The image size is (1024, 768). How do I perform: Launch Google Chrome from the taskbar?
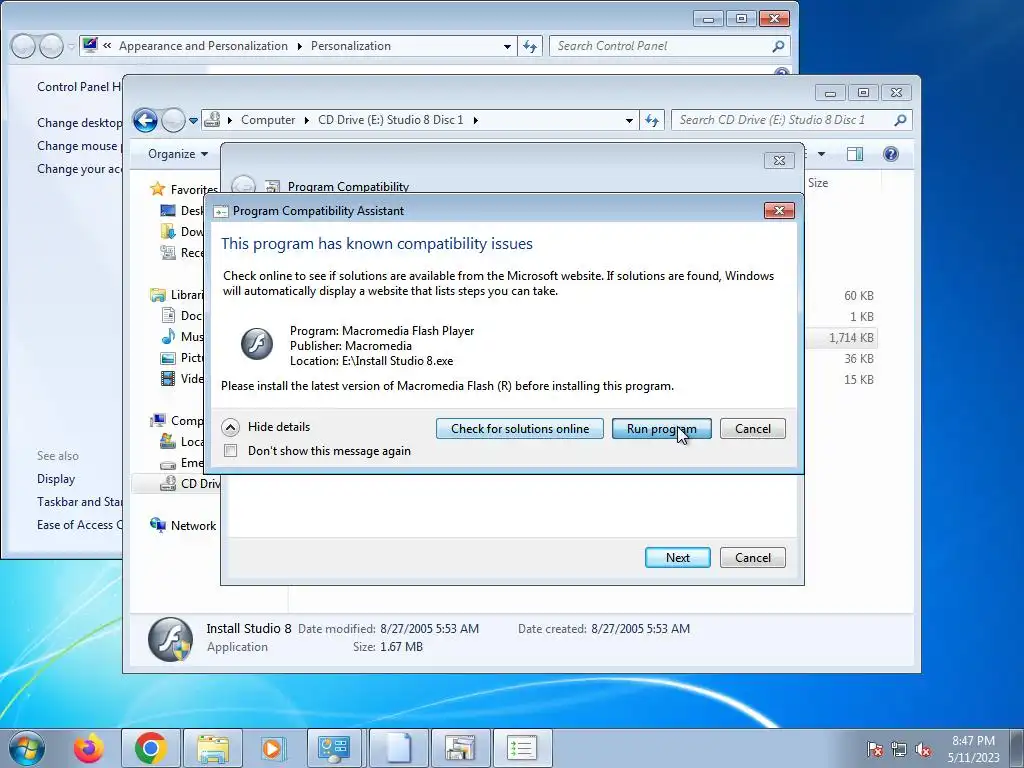[150, 748]
